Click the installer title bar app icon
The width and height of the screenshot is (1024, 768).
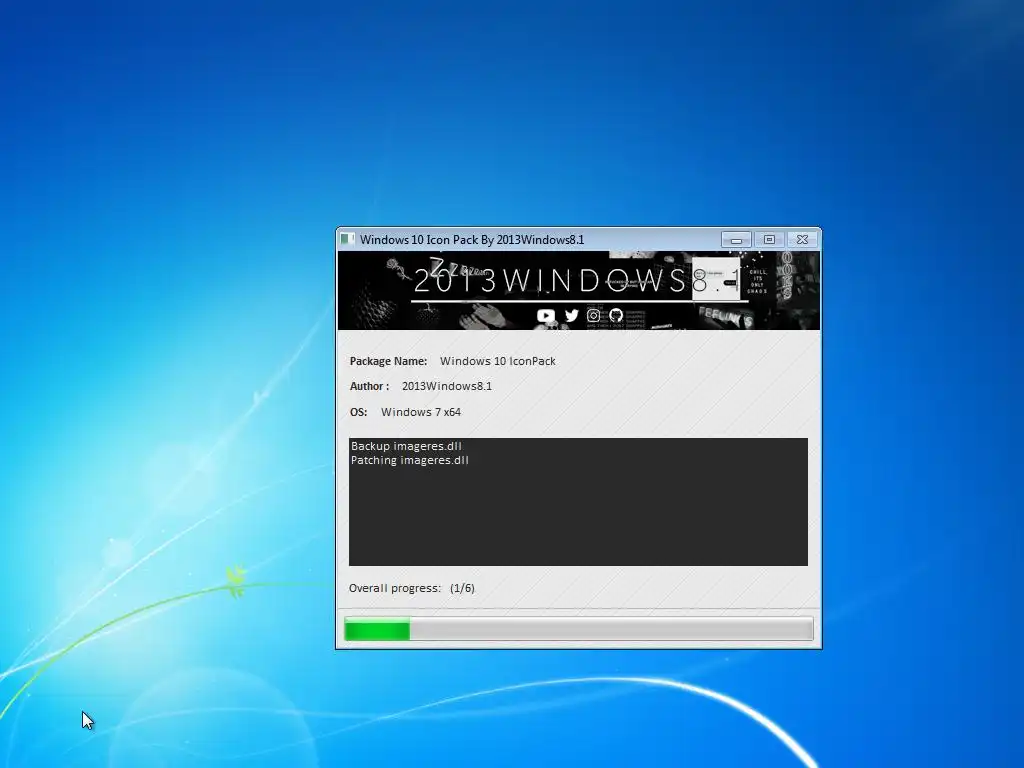point(347,240)
